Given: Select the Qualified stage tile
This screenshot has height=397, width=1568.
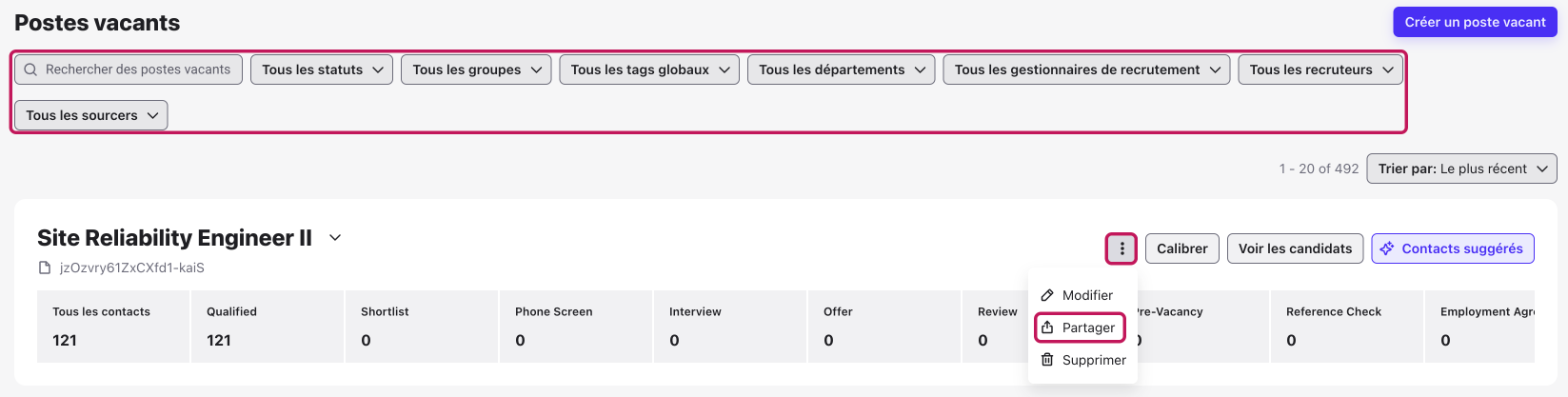Looking at the screenshot, I should click(x=267, y=326).
